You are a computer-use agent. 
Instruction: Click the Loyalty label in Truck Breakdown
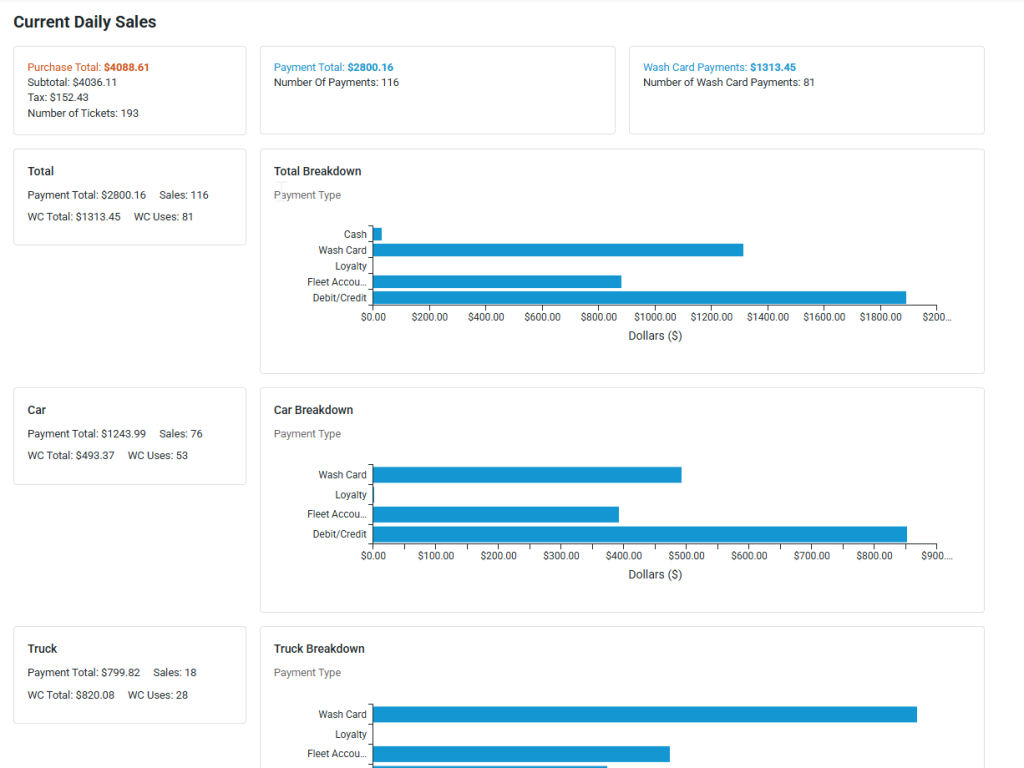351,734
